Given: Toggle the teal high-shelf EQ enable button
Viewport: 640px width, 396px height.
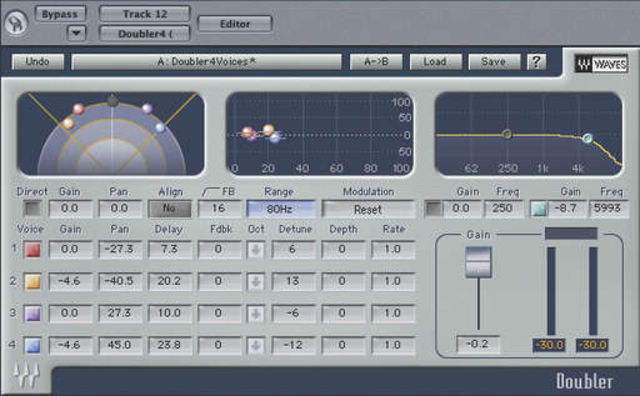Looking at the screenshot, I should click(538, 209).
